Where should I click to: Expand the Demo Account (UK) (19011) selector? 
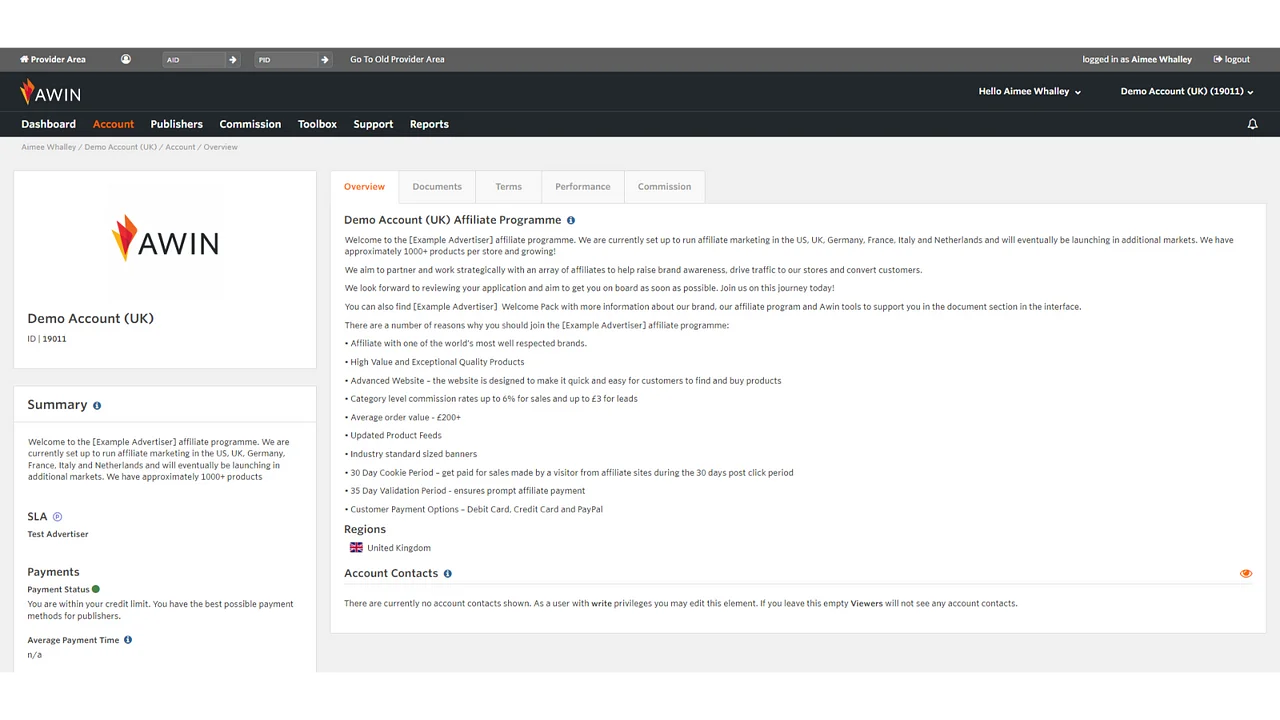(1186, 91)
